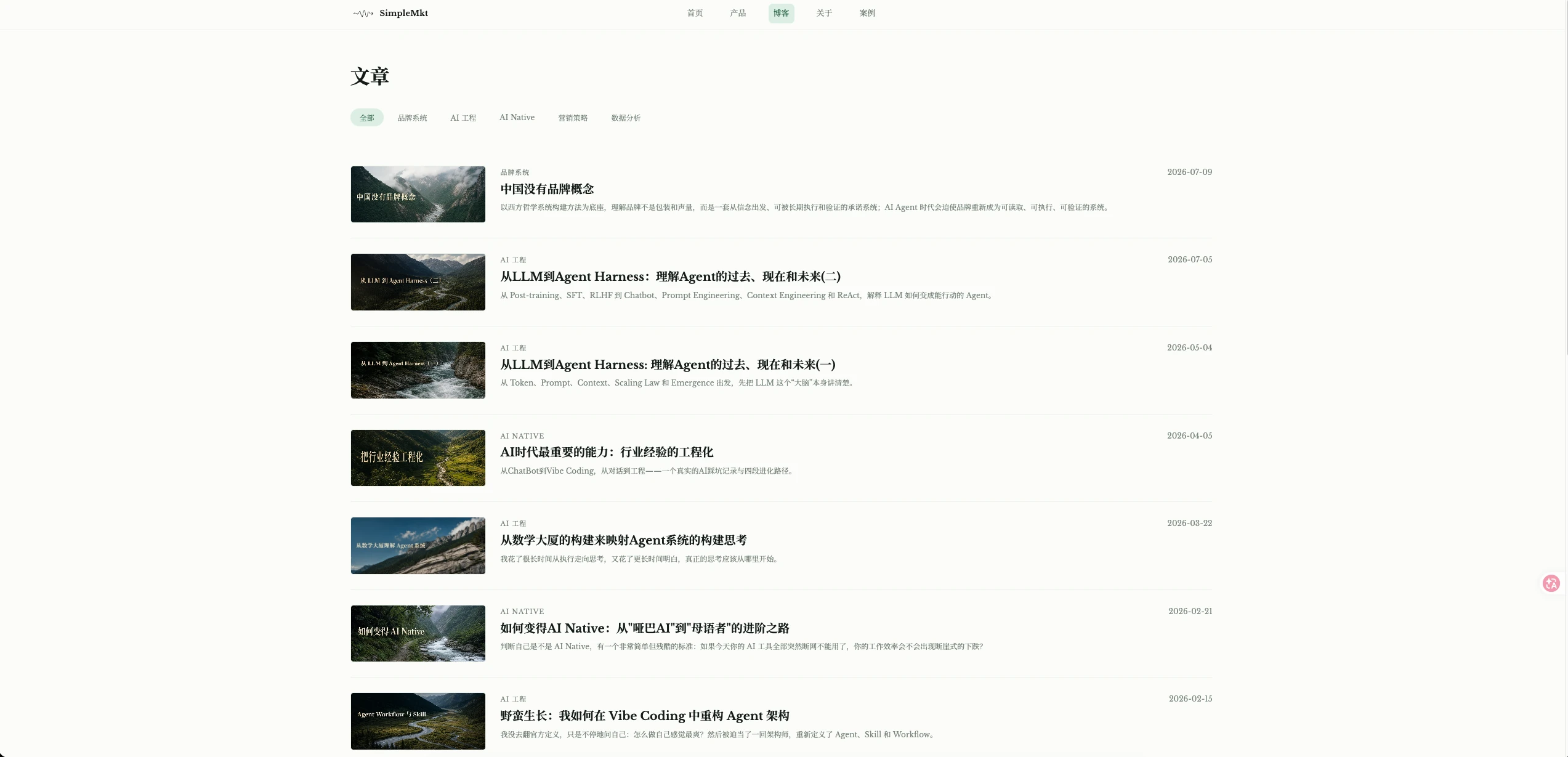1568x757 pixels.
Task: Select the 全部 filter tab
Action: coord(367,118)
